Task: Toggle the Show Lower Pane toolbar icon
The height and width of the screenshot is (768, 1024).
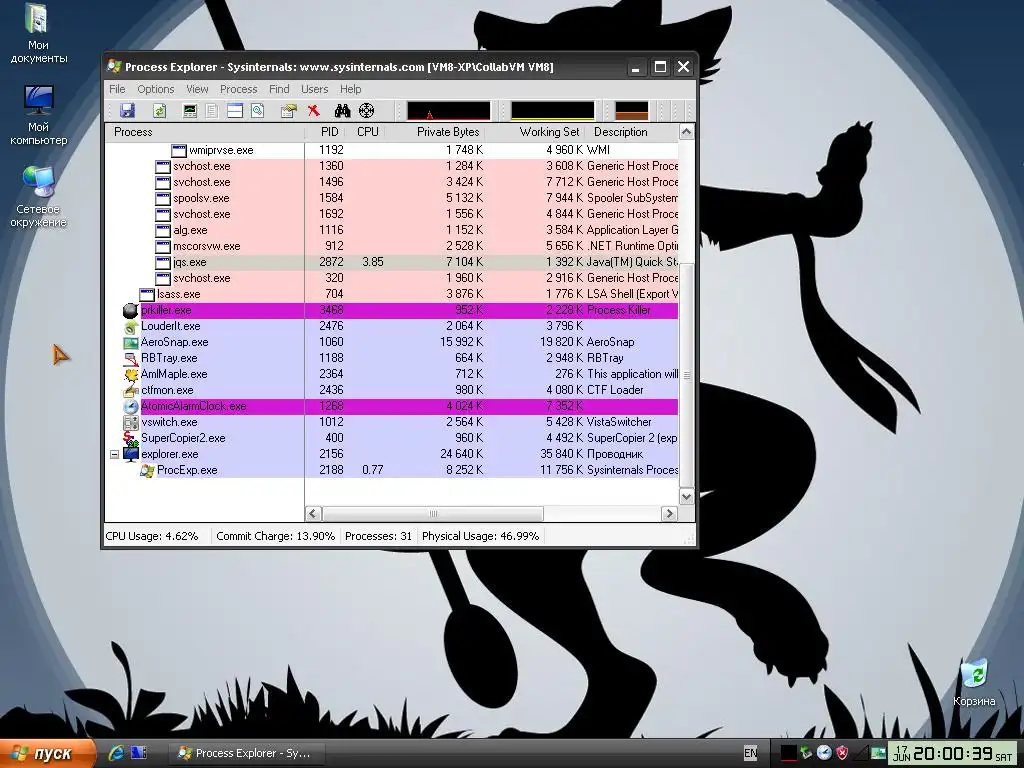Action: pos(234,111)
